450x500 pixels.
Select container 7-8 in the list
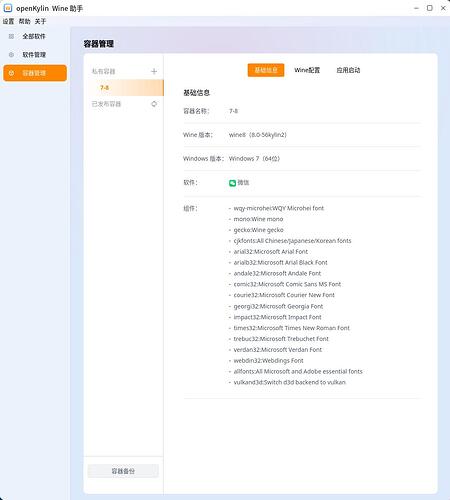(x=124, y=88)
